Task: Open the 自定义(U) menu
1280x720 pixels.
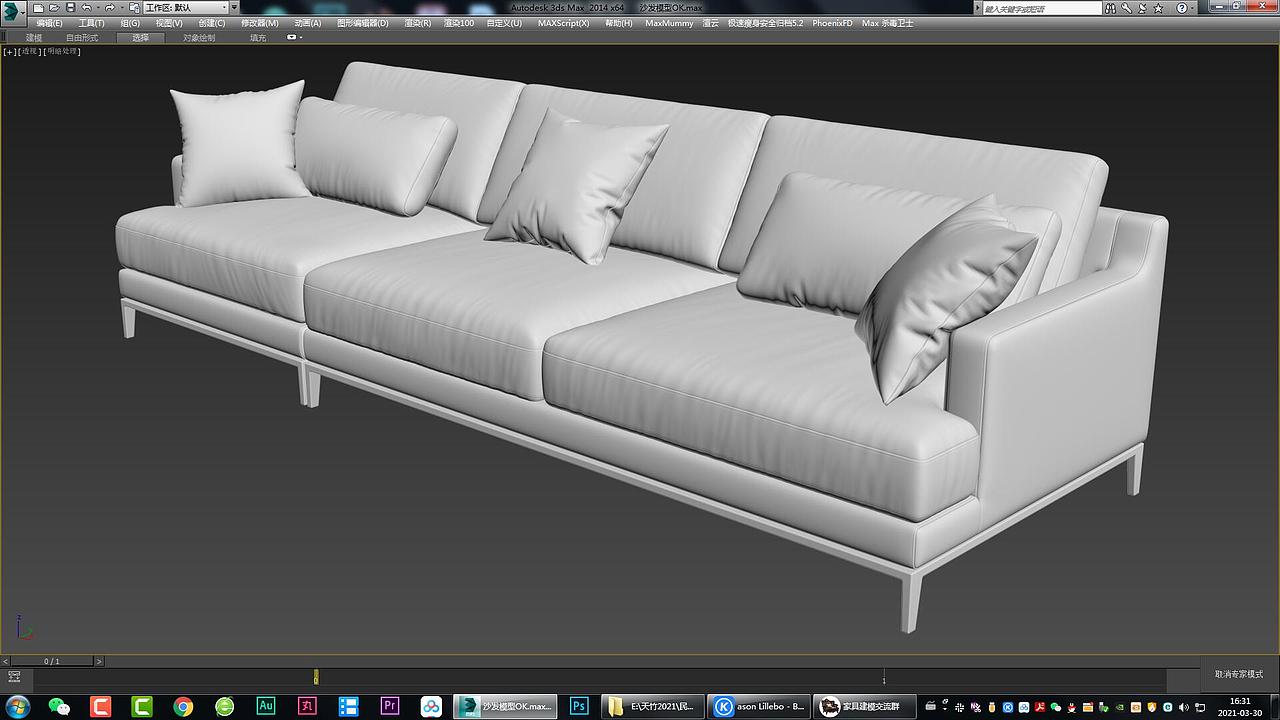Action: pos(504,23)
